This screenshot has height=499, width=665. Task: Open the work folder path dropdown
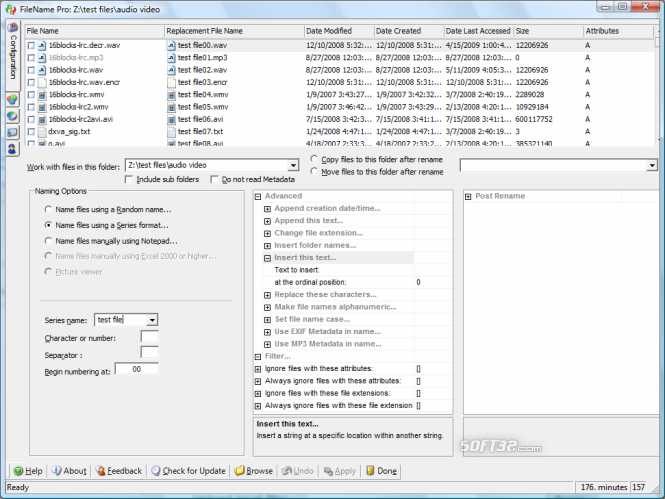[x=293, y=165]
